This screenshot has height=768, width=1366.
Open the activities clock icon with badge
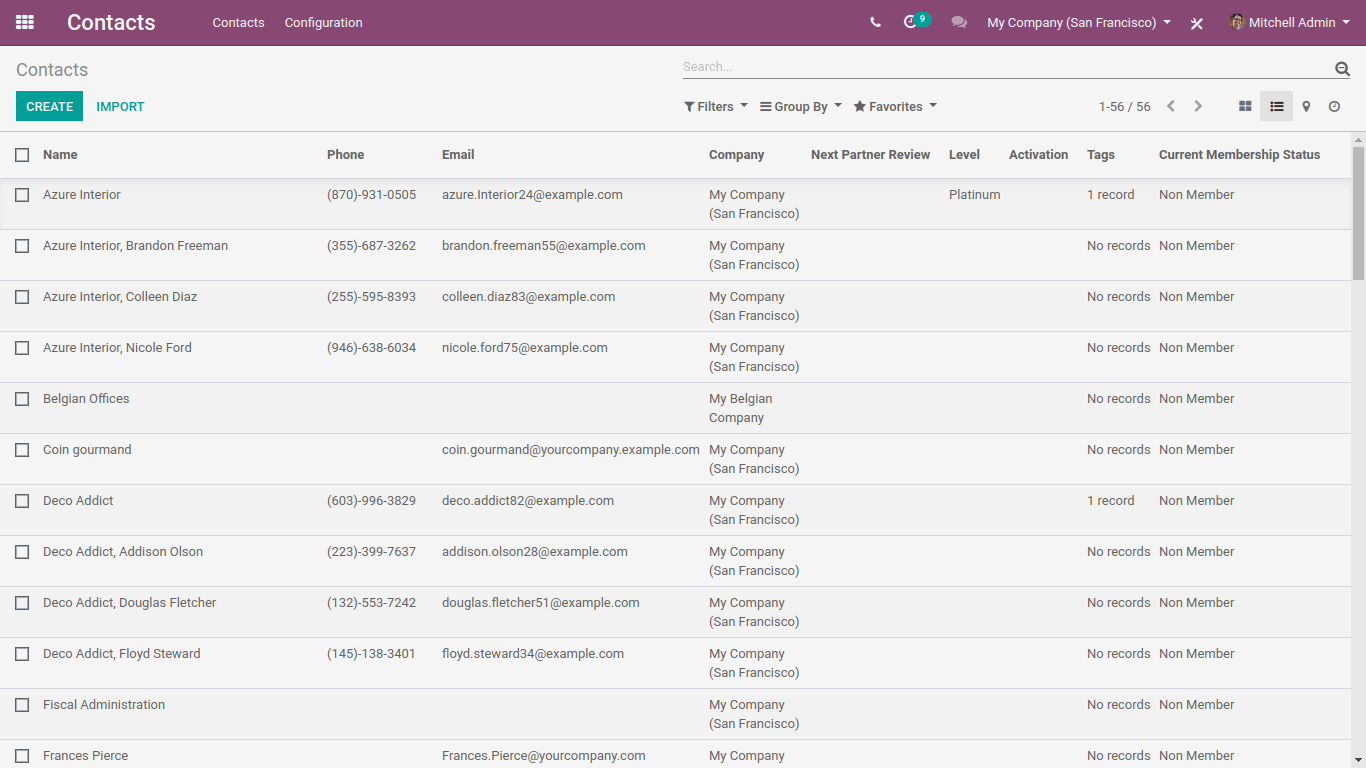(911, 22)
